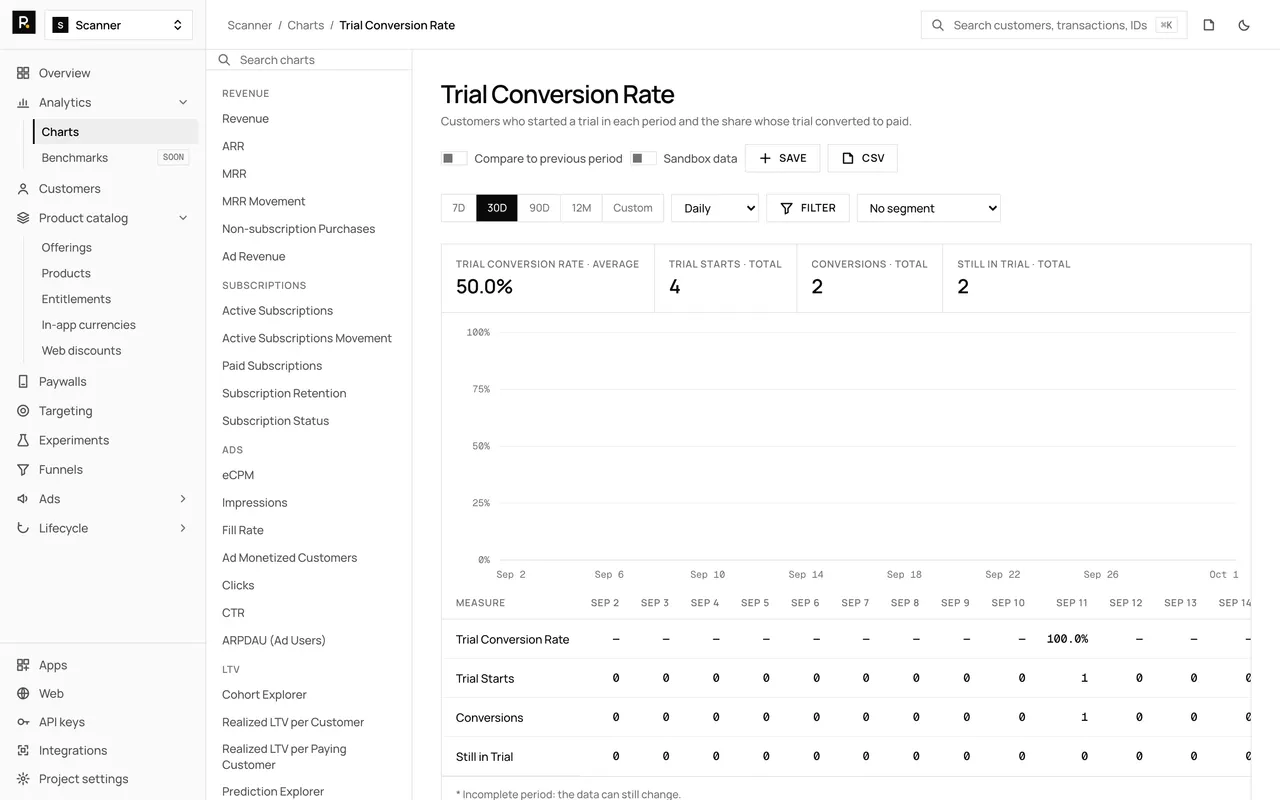This screenshot has height=800, width=1280.
Task: Toggle dark mode moon icon
Action: (x=1244, y=25)
